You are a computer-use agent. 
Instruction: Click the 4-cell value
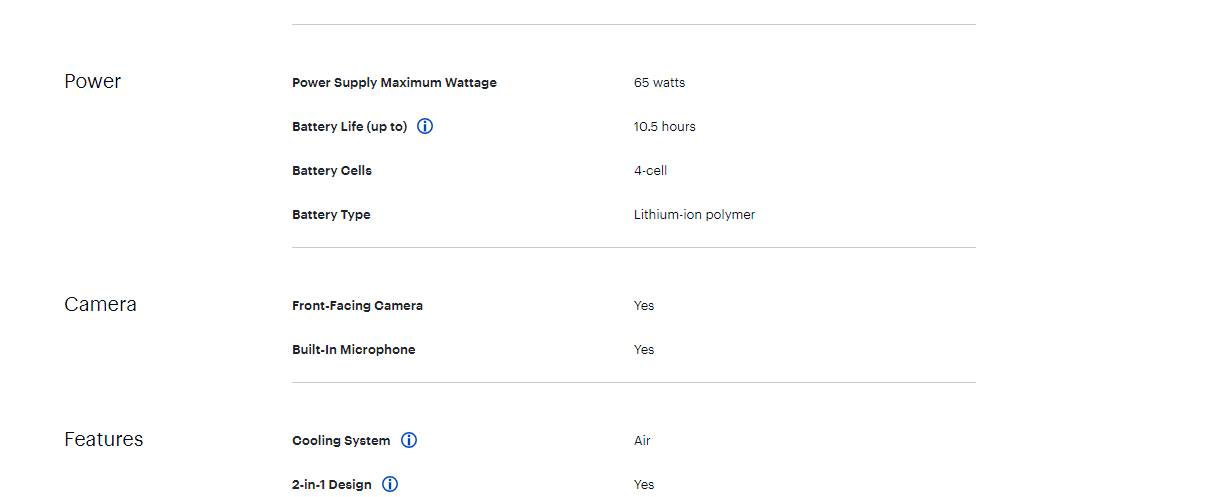650,170
